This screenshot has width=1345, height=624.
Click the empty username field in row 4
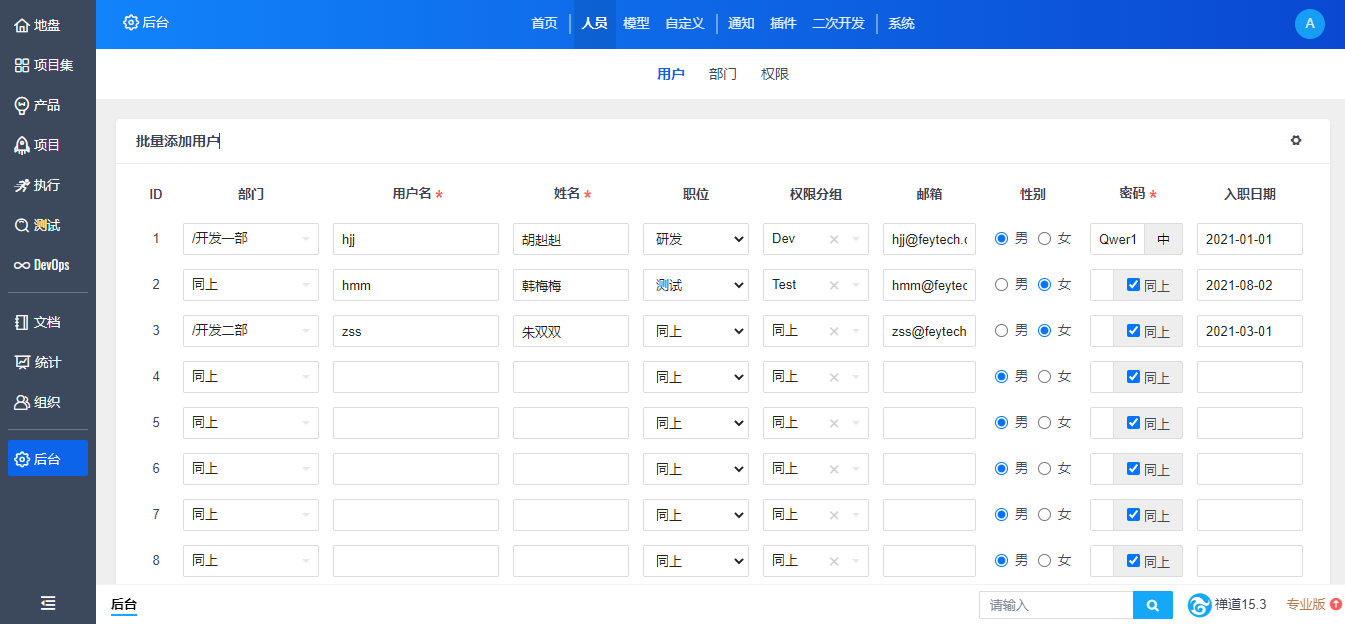(416, 377)
